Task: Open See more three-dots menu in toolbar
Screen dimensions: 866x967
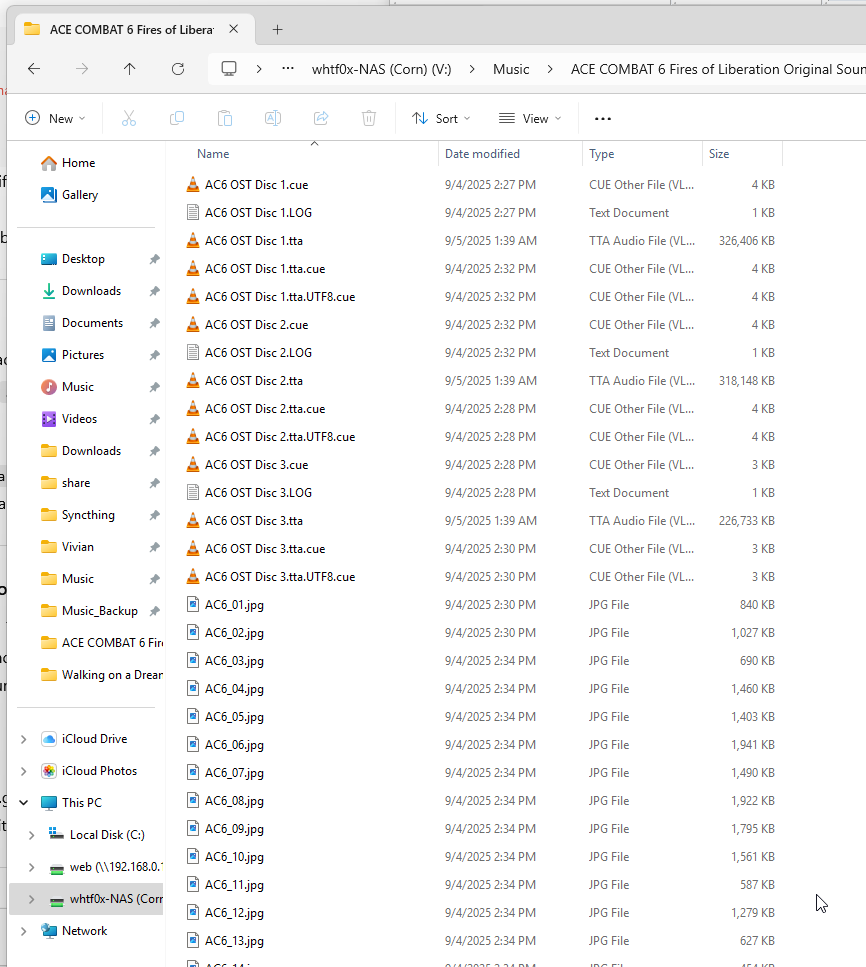Action: click(x=602, y=118)
